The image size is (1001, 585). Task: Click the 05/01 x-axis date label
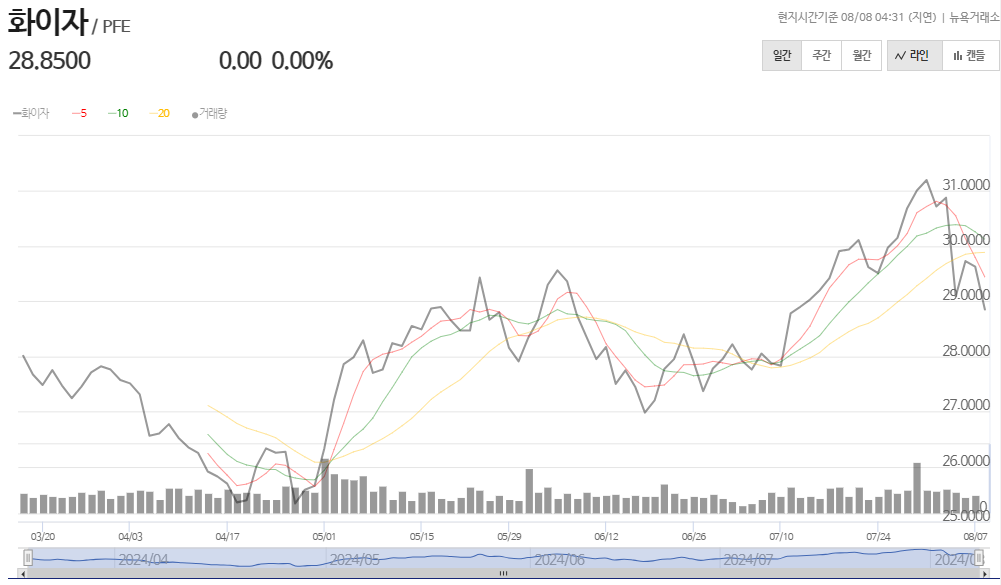click(324, 536)
